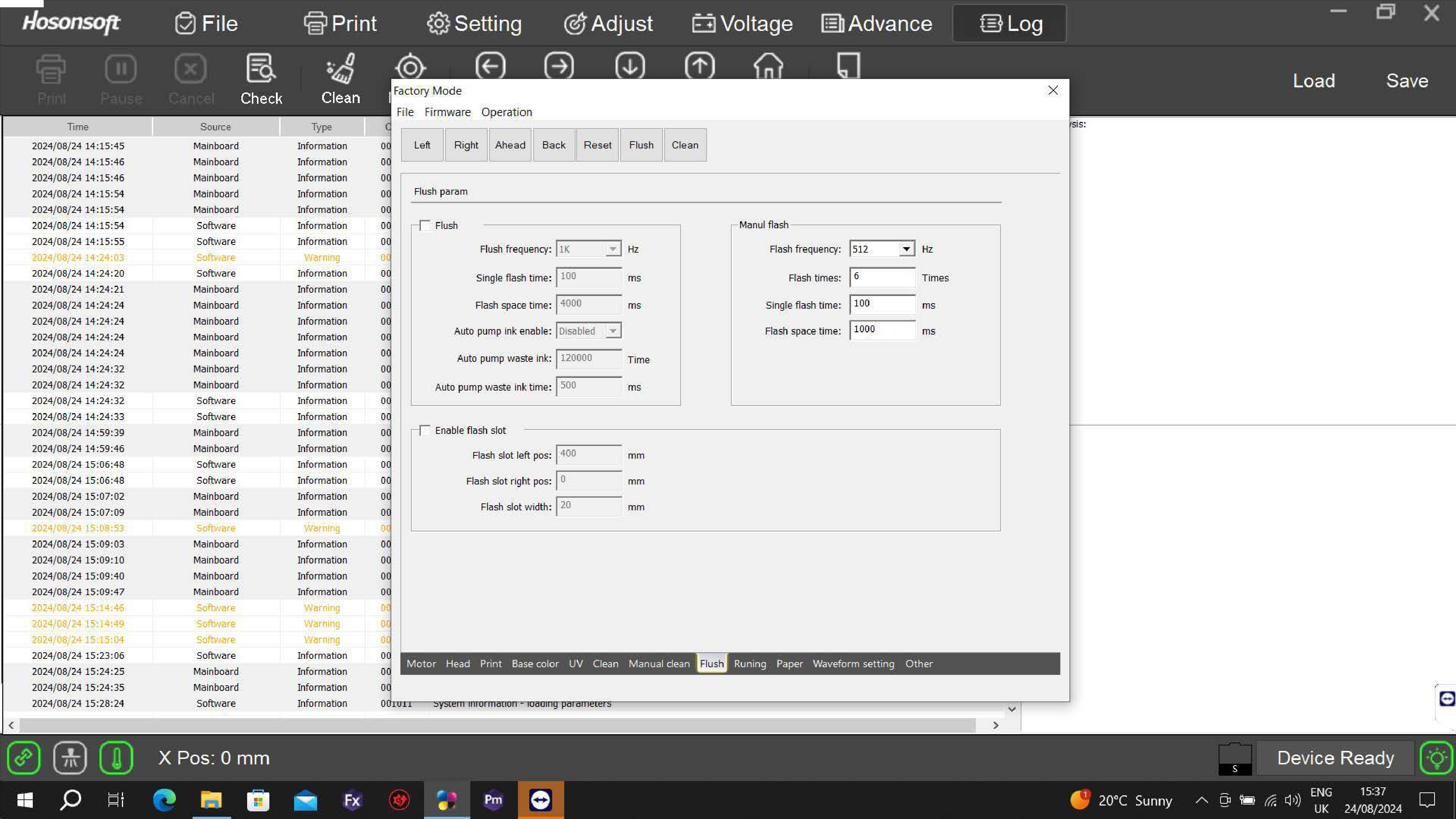1456x819 pixels.
Task: Open TeamViewer from the Windows taskbar
Action: 540,800
